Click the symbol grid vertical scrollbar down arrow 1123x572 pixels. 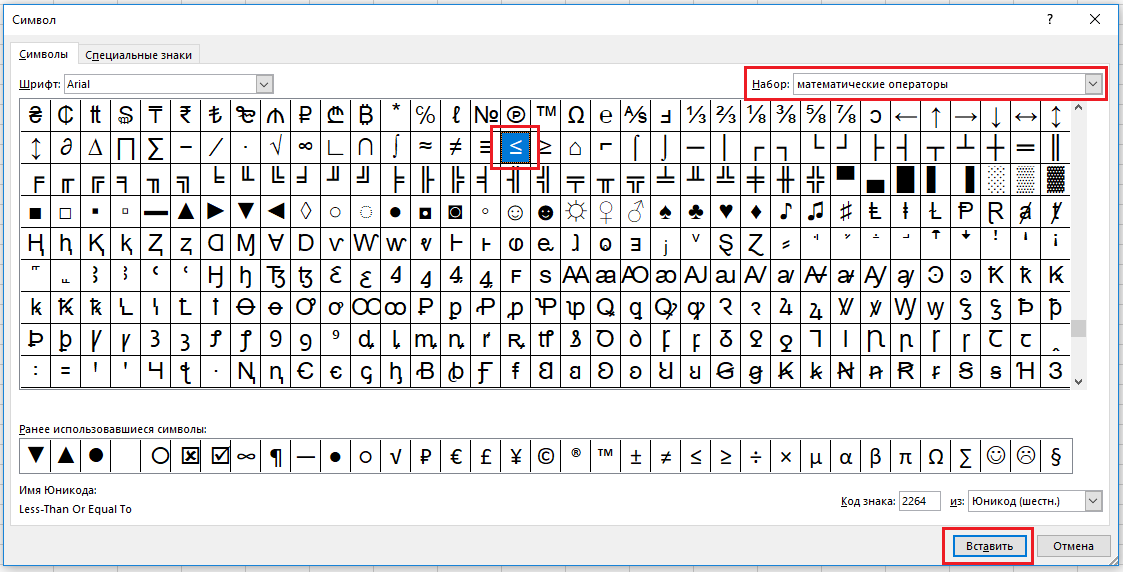pyautogui.click(x=1078, y=381)
